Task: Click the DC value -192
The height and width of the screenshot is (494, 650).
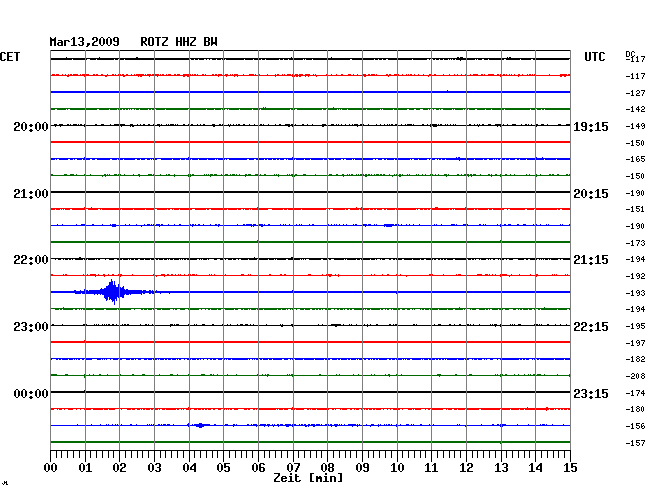Action: click(x=635, y=276)
